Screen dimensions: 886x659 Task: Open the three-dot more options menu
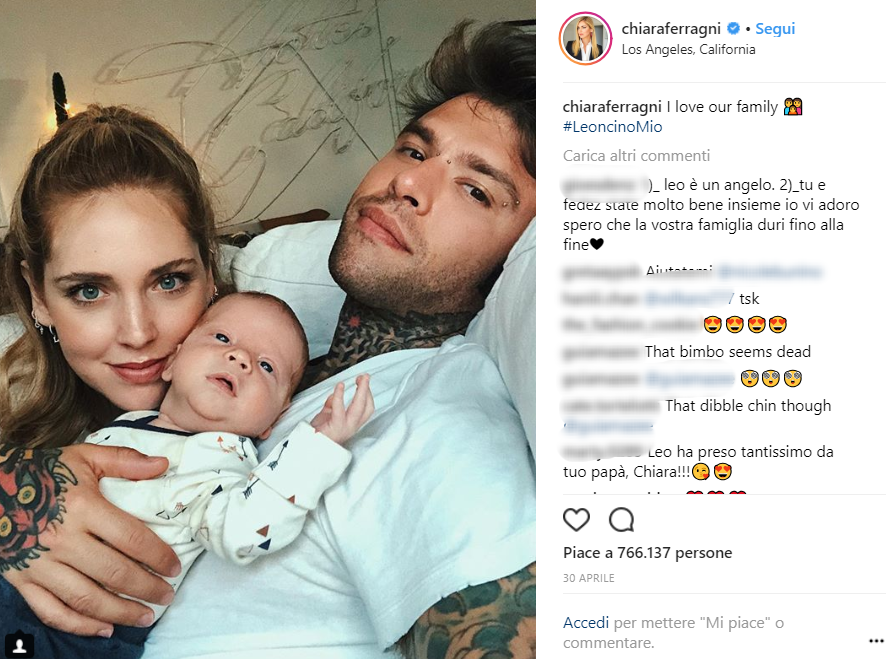[875, 641]
